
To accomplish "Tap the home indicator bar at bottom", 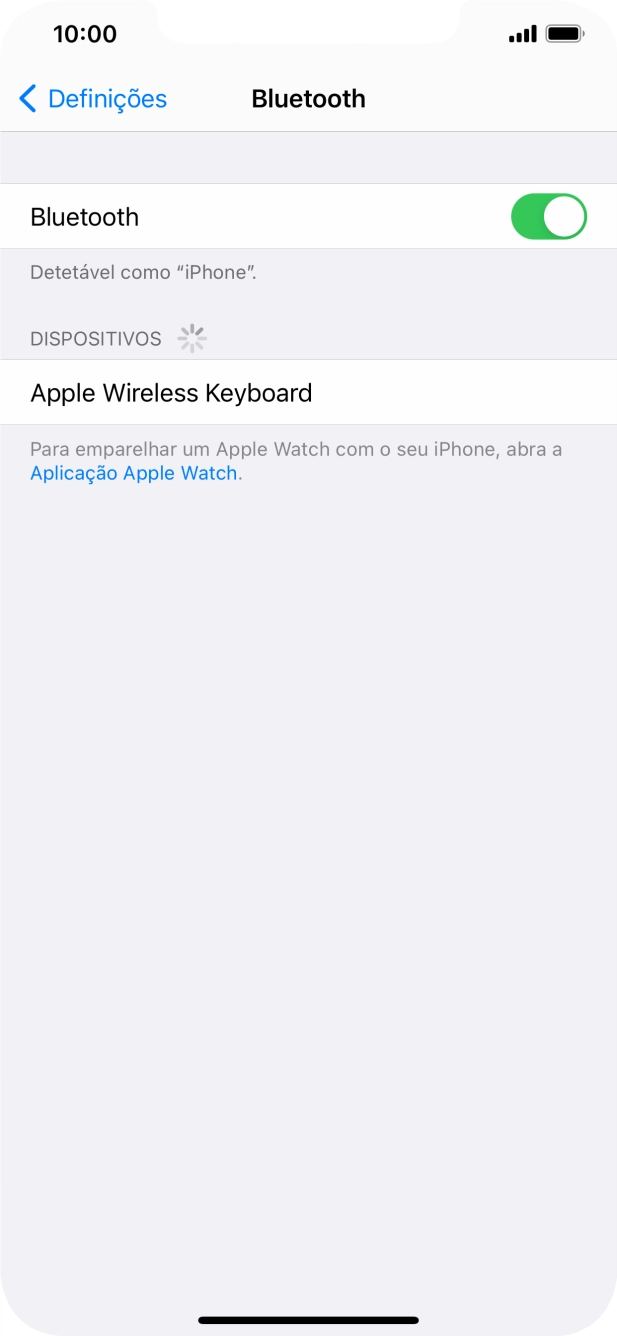I will (x=308, y=1320).
